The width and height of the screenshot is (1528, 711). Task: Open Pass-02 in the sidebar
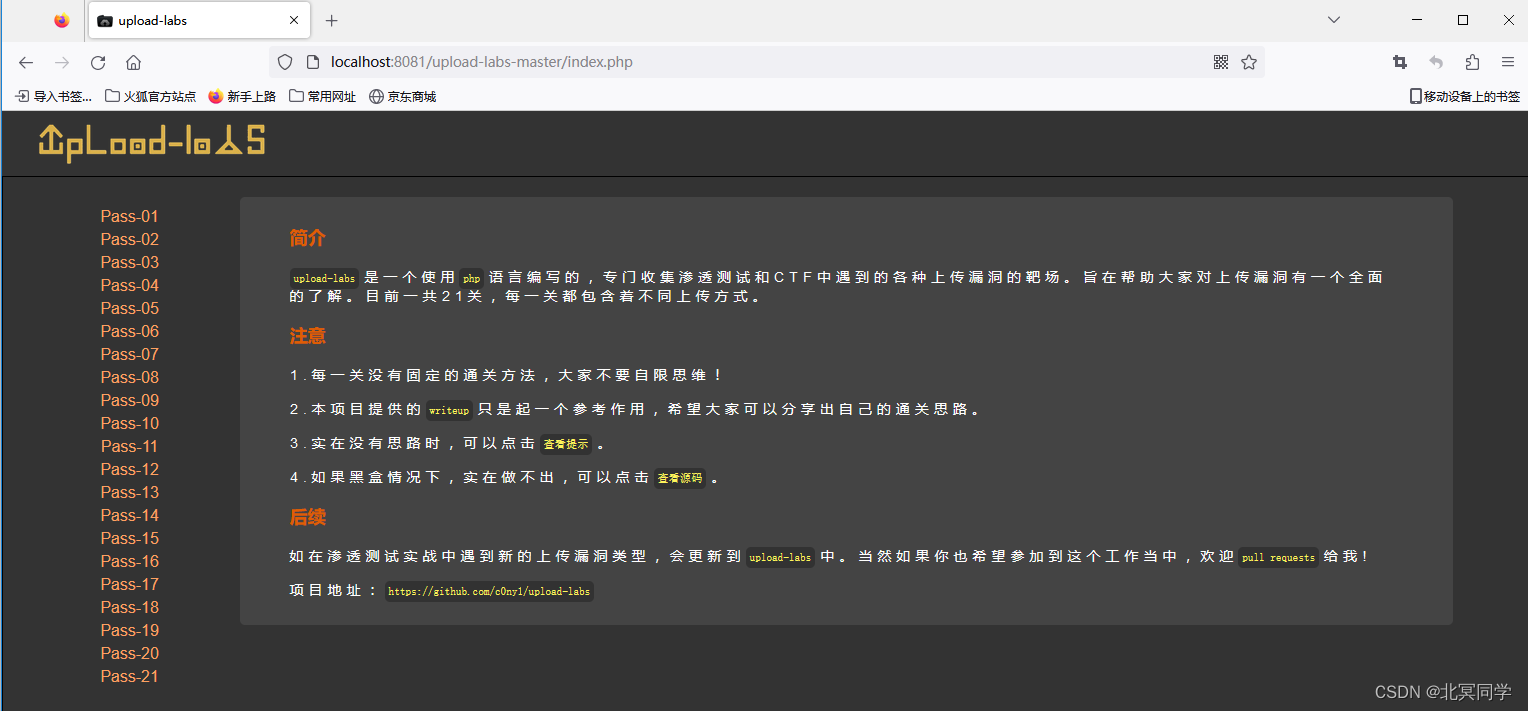click(130, 239)
